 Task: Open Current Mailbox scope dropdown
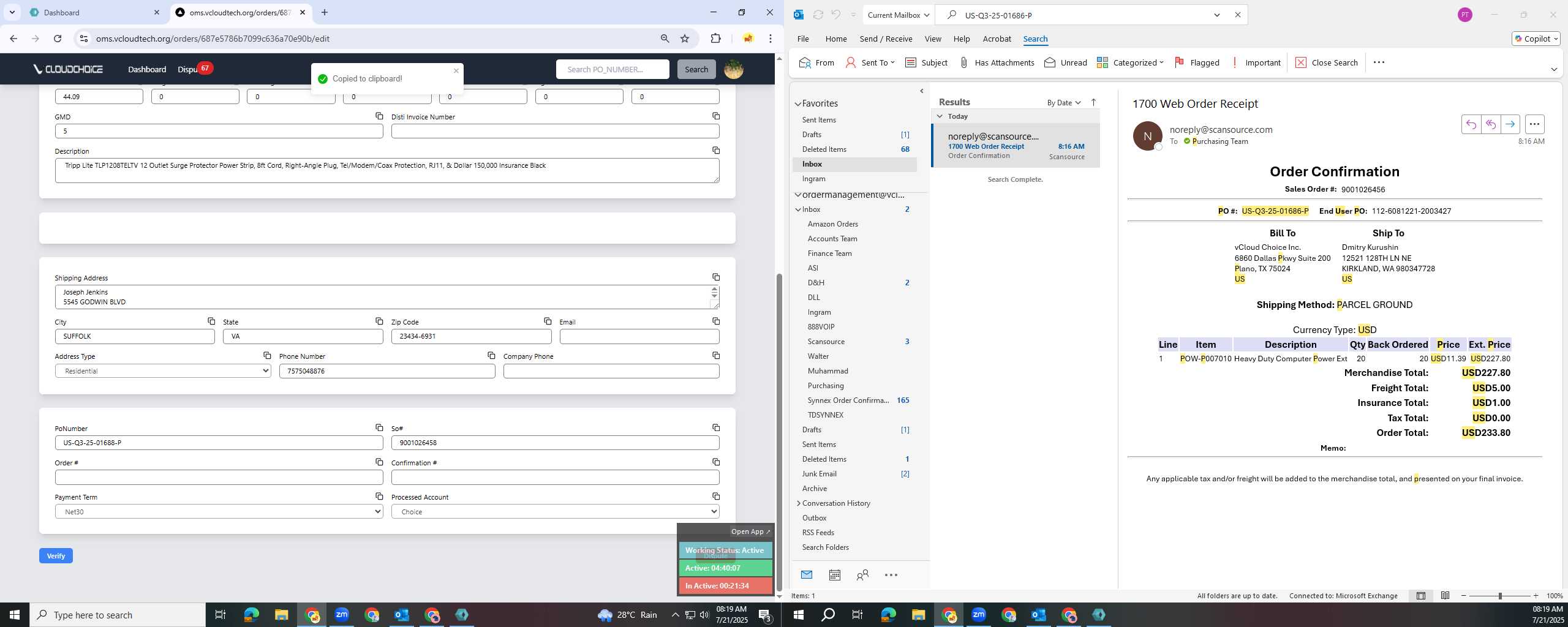tap(899, 15)
